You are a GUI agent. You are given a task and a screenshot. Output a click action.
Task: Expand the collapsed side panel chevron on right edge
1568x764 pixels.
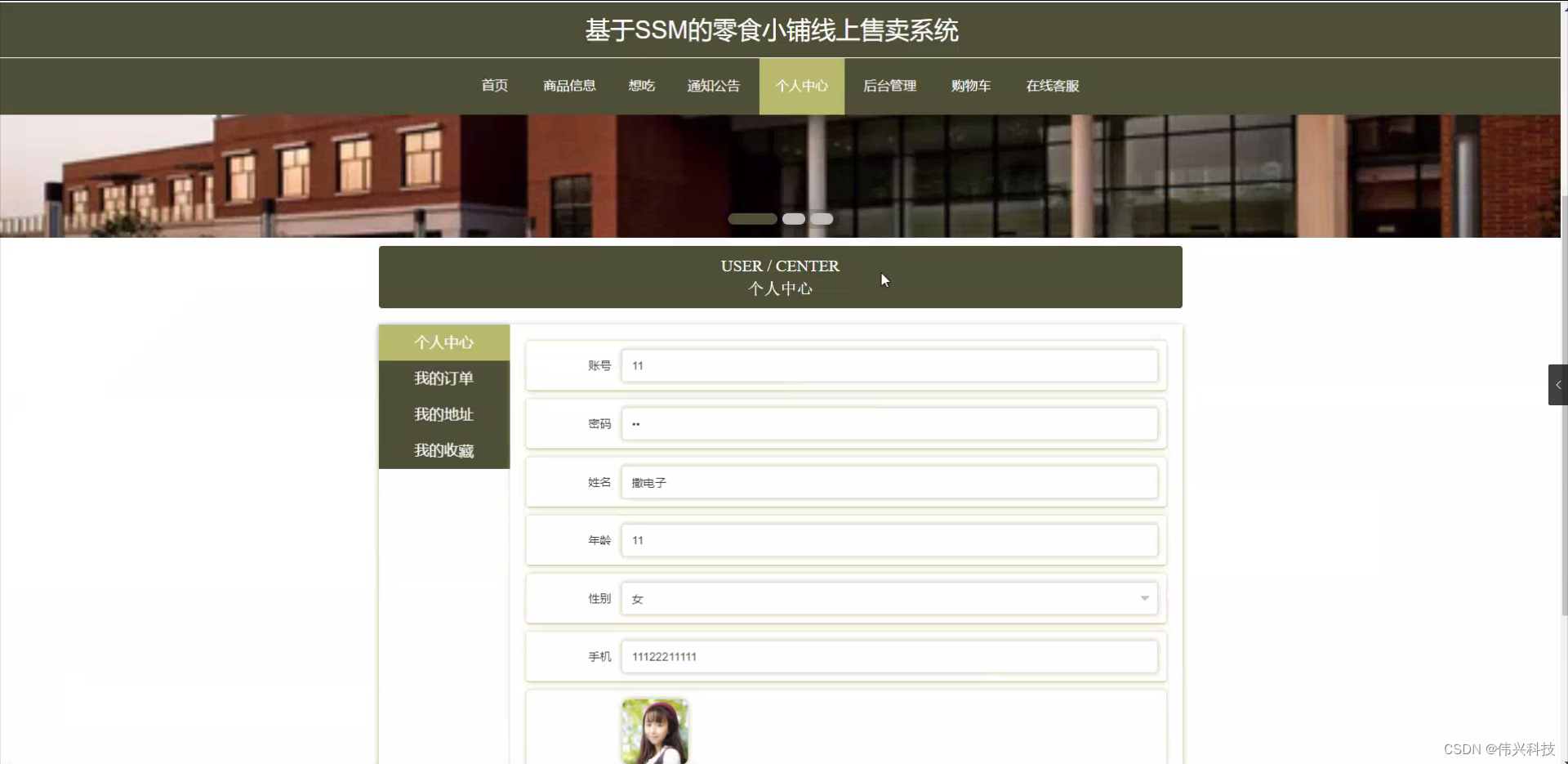coord(1557,384)
